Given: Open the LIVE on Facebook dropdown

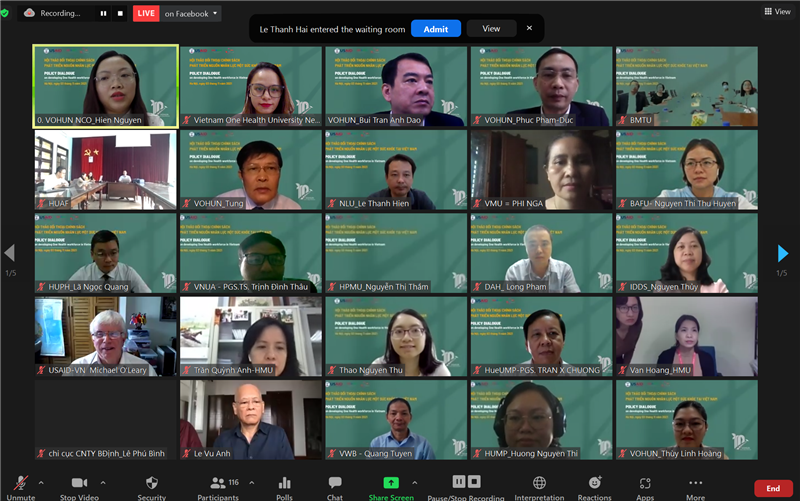Looking at the screenshot, I should [x=190, y=14].
